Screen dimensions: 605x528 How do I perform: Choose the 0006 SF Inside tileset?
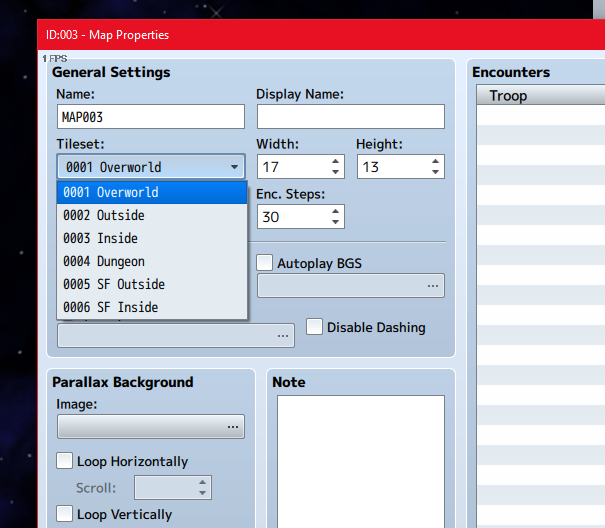pyautogui.click(x=152, y=307)
